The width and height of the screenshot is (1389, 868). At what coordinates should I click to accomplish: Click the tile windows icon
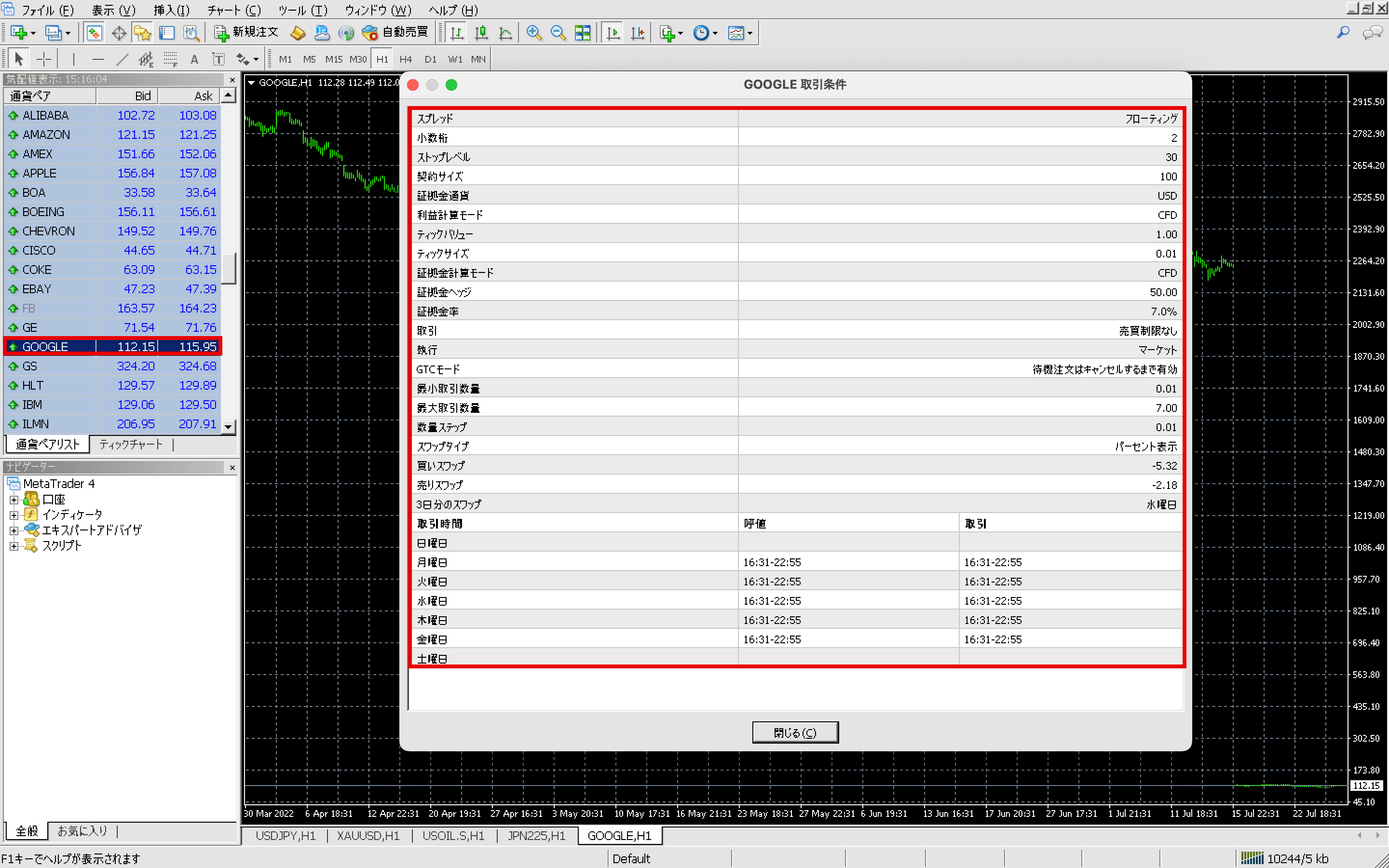tap(582, 33)
